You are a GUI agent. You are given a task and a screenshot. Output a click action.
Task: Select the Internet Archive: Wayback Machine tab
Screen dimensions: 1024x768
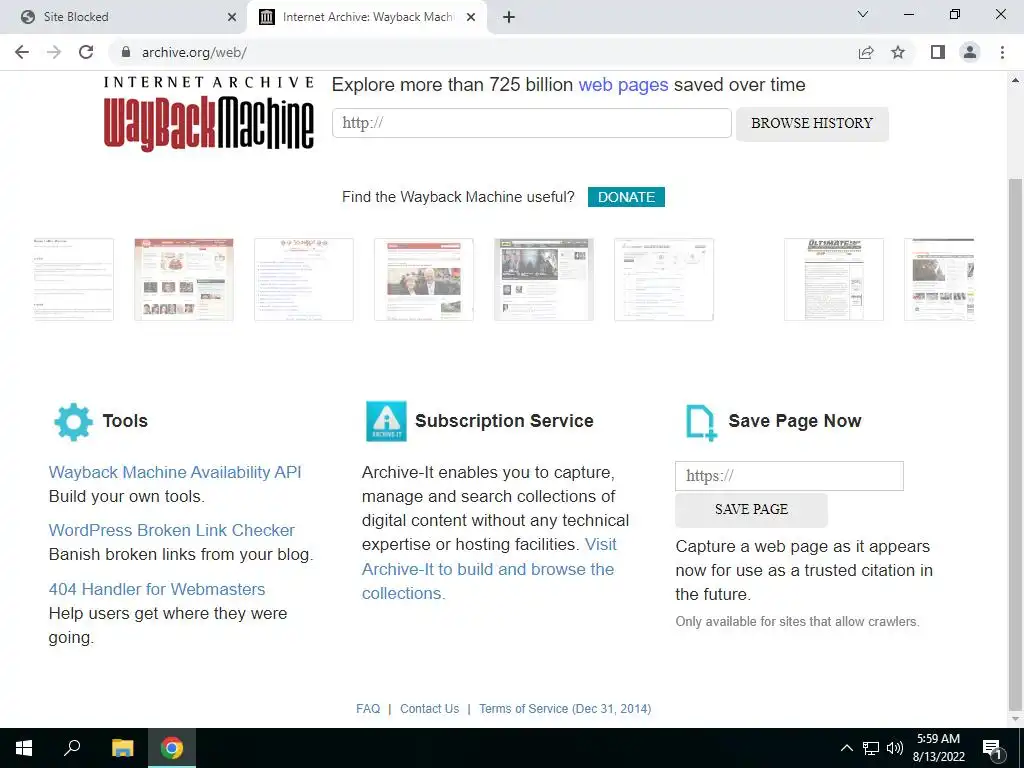coord(367,17)
